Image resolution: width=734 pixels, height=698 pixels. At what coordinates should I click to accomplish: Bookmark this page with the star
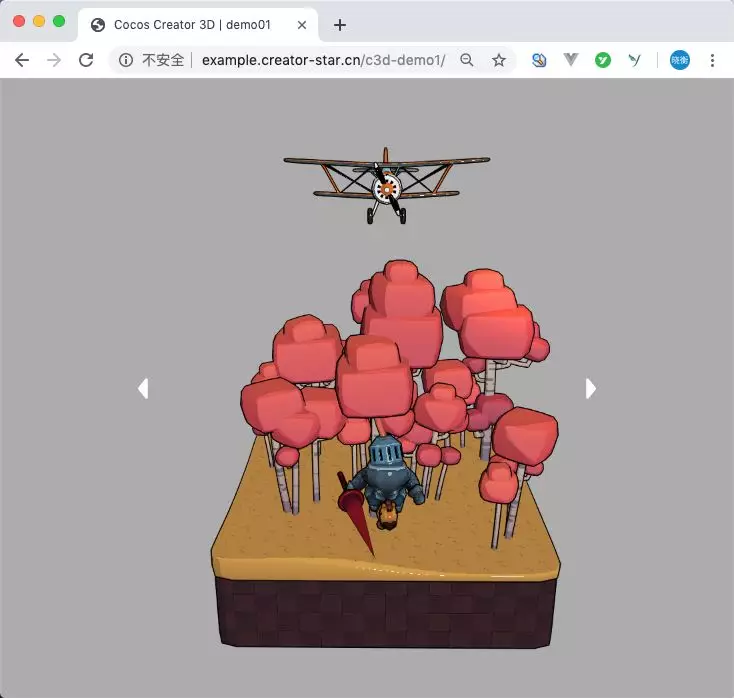[499, 60]
